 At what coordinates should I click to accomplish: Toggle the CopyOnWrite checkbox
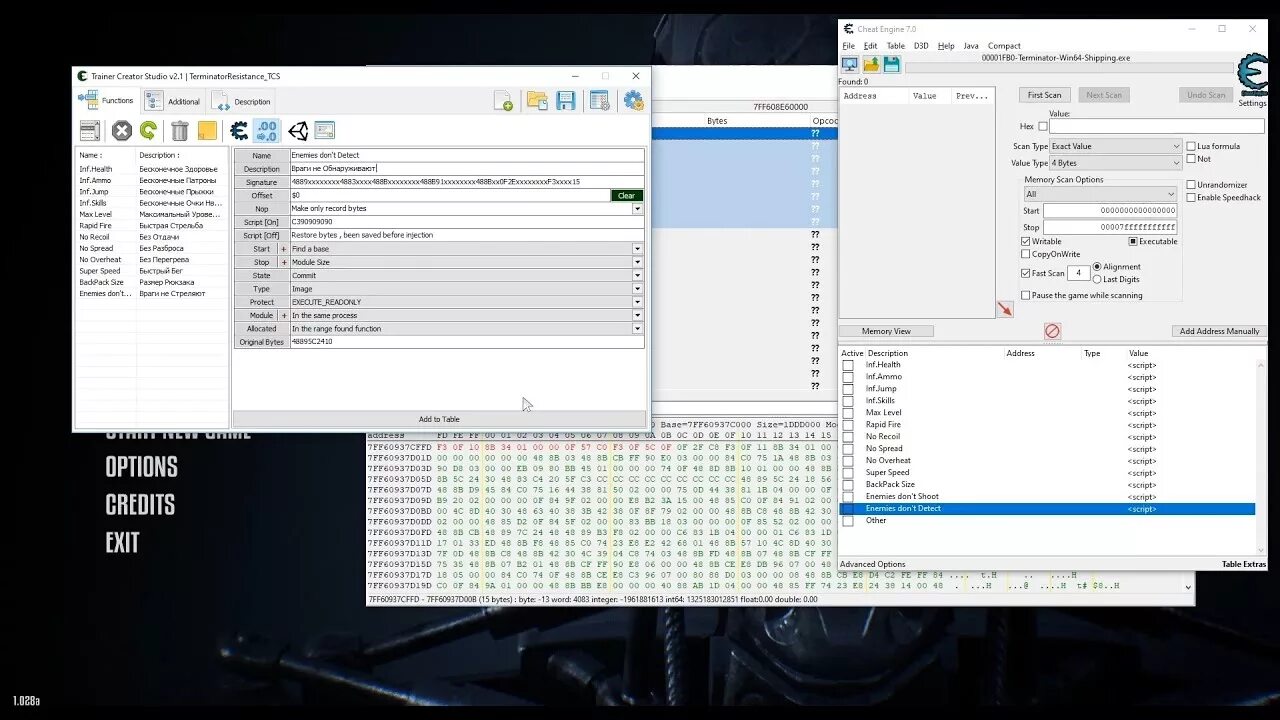pos(1026,254)
